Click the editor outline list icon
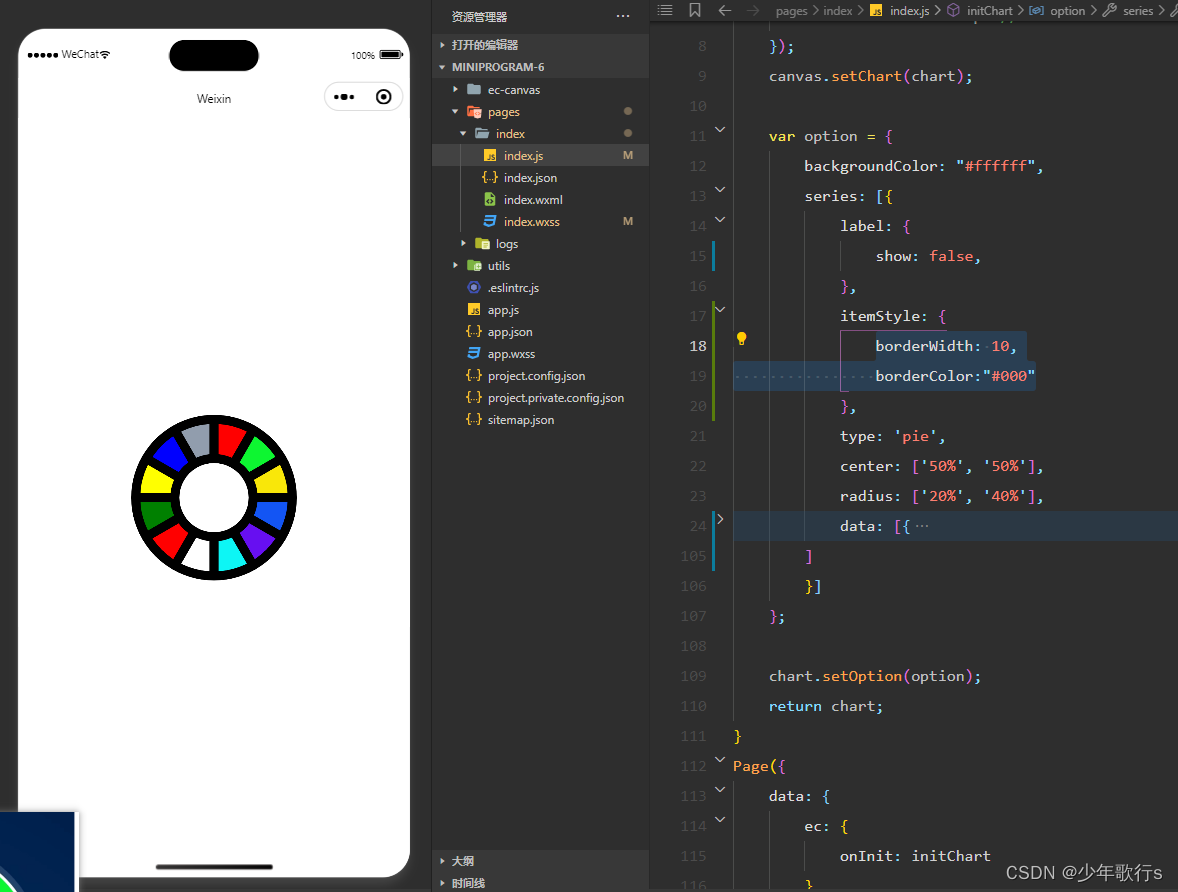Screen dimensions: 1178x892 [665, 11]
